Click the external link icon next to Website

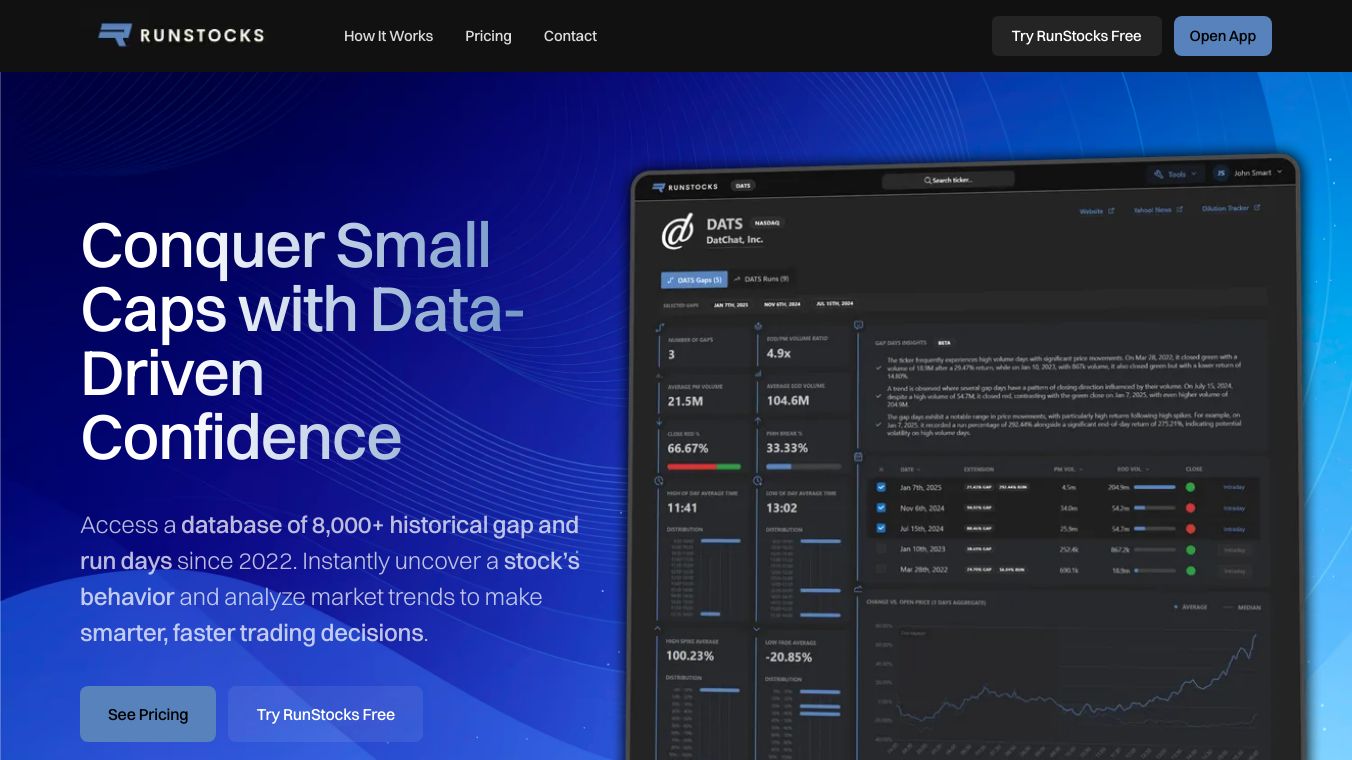coord(1111,211)
